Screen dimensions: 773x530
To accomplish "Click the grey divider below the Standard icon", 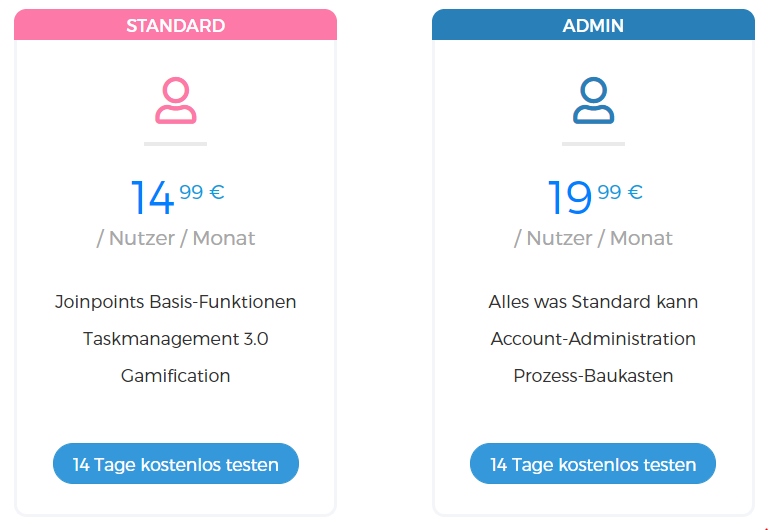I will click(176, 144).
